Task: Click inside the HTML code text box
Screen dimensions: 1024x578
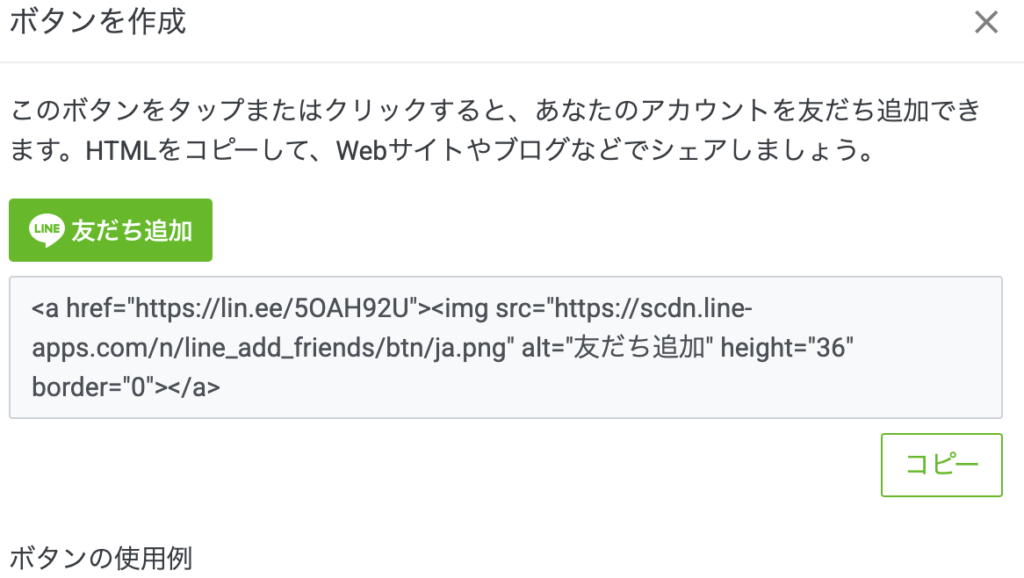Action: click(x=505, y=347)
